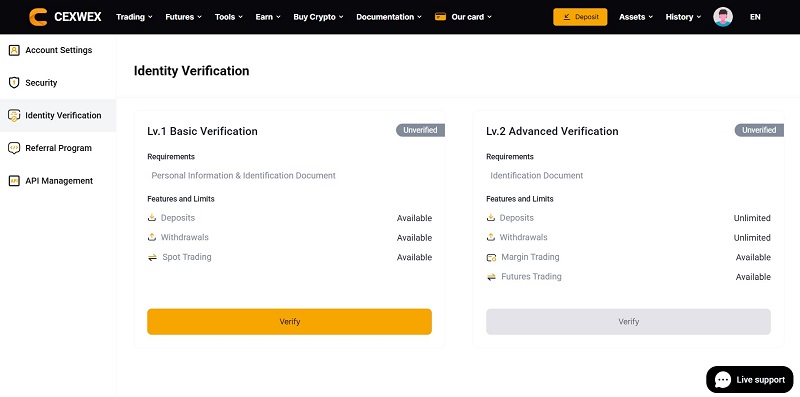This screenshot has width=800, height=397.
Task: Click the Live support chat bubble icon
Action: [x=723, y=380]
